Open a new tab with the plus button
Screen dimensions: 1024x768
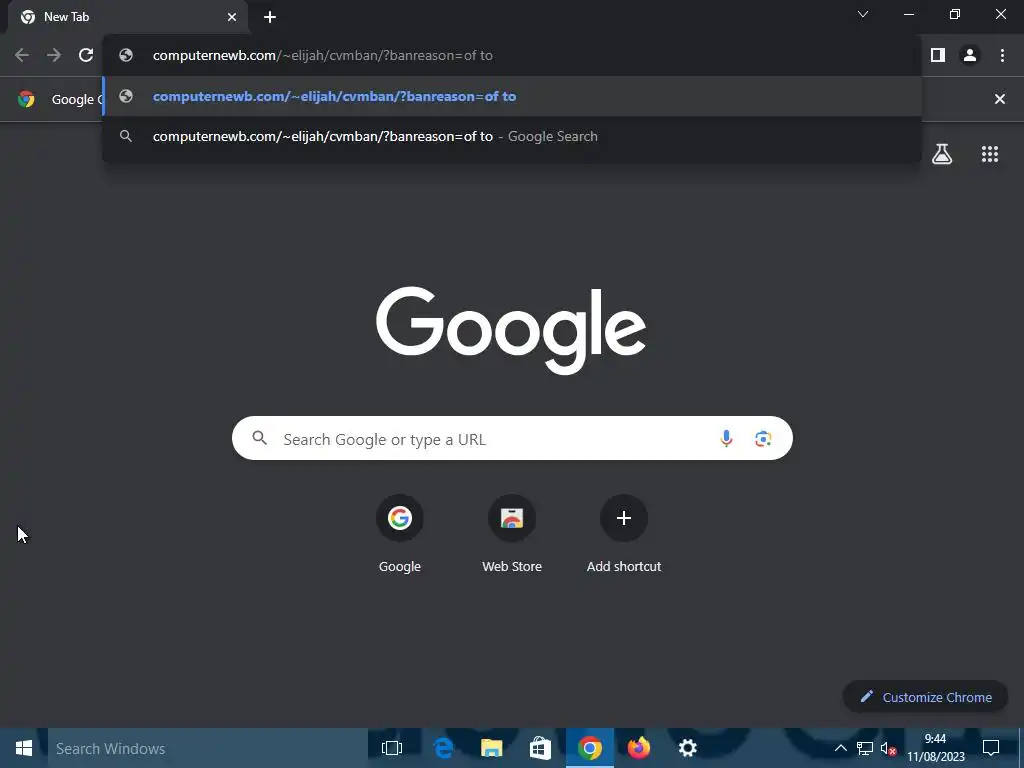tap(270, 18)
